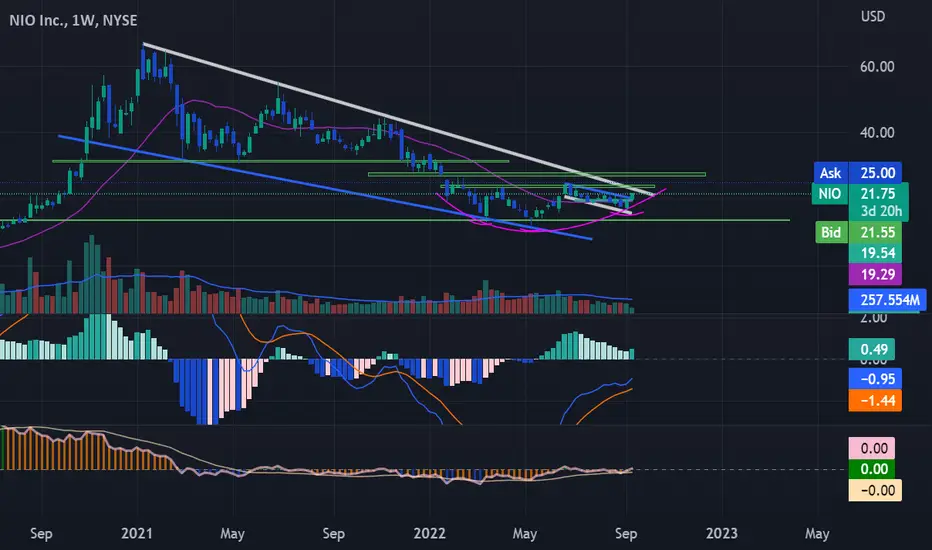Click the 19.54 green price tag
932x550 pixels.
(876, 253)
